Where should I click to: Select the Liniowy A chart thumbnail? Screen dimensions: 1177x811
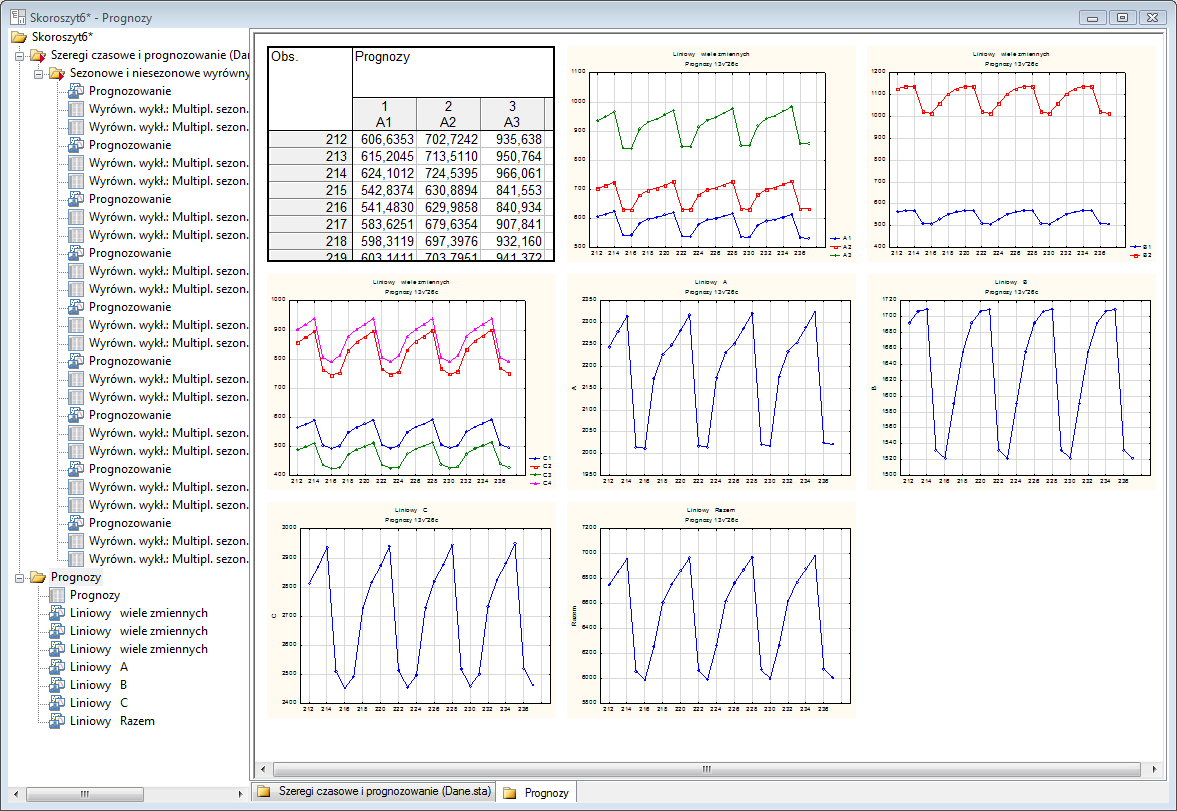pyautogui.click(x=711, y=381)
